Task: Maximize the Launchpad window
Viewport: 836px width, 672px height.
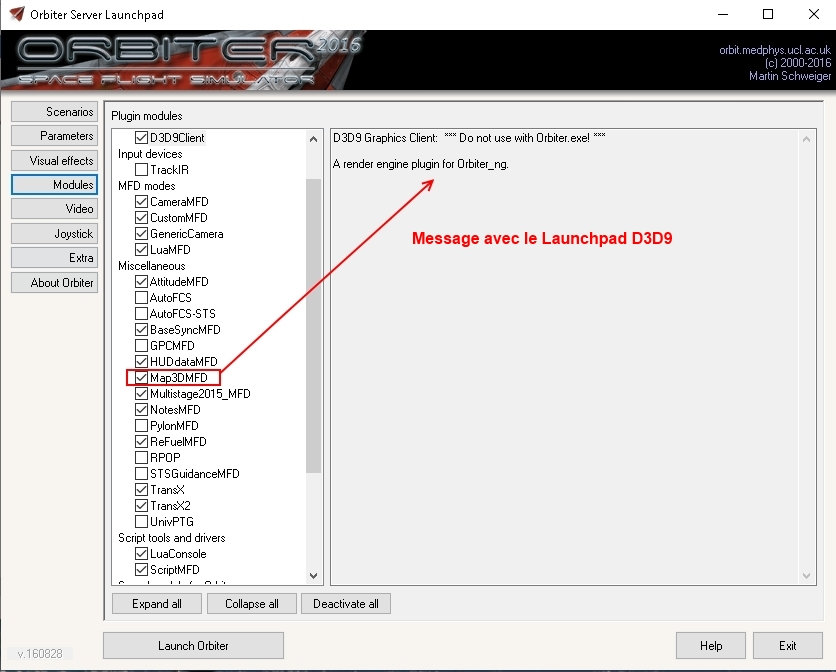Action: pos(768,14)
